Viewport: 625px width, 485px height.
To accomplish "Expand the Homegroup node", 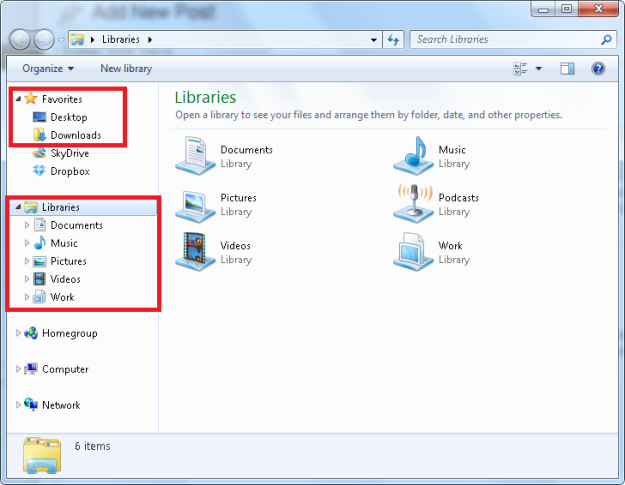I will pyautogui.click(x=18, y=333).
